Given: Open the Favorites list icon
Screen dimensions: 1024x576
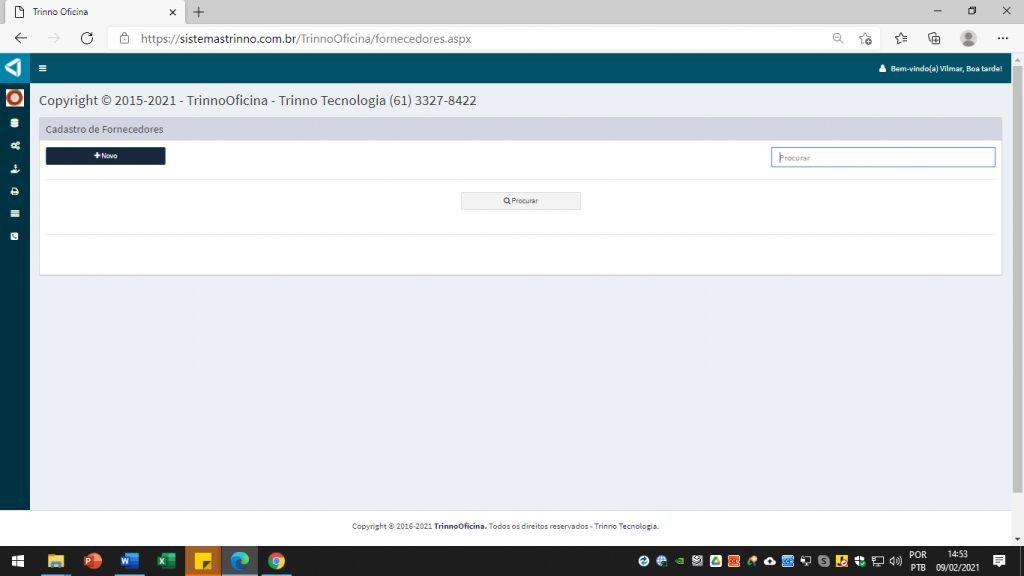Looking at the screenshot, I should 901,39.
